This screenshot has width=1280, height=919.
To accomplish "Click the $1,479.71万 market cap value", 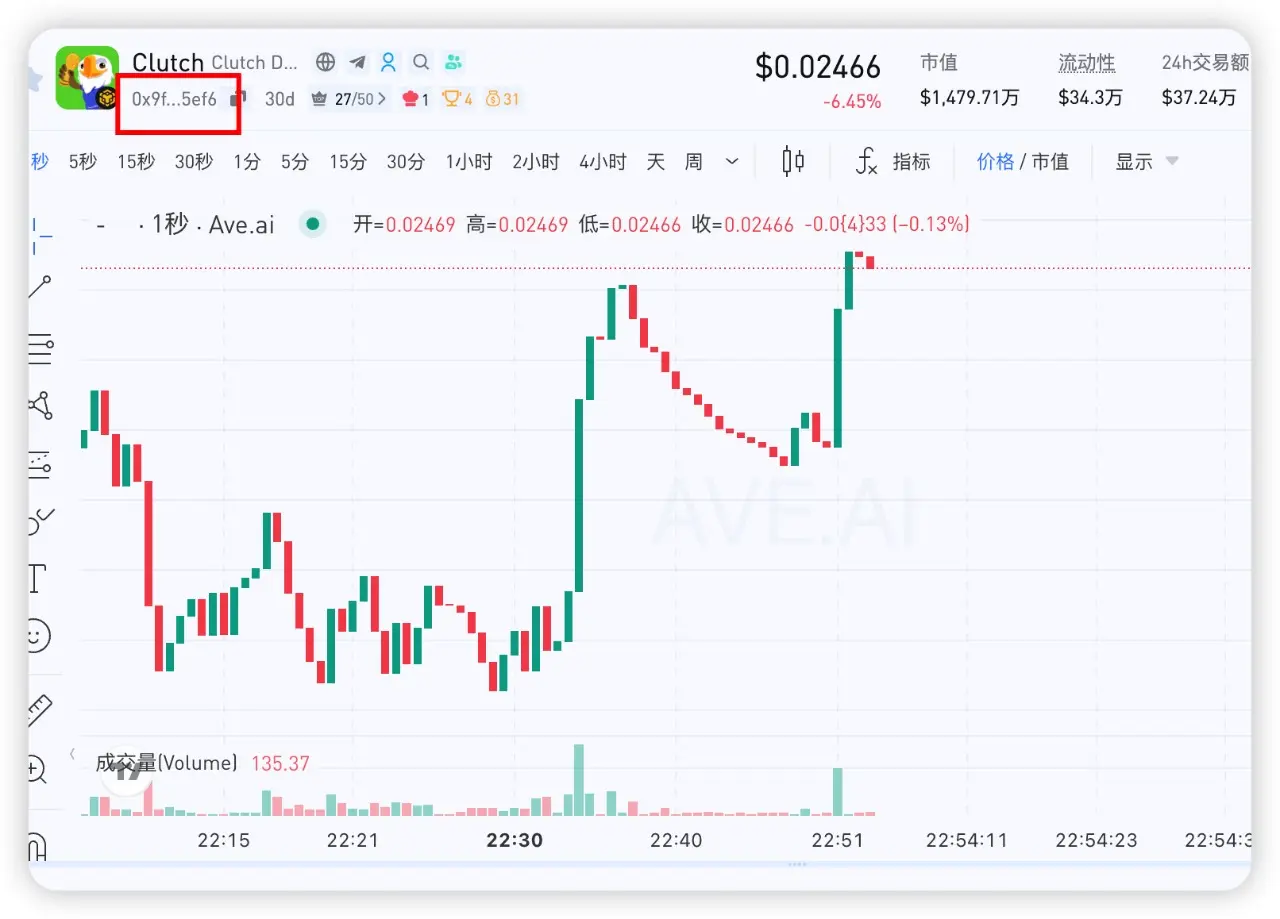I will click(x=970, y=98).
